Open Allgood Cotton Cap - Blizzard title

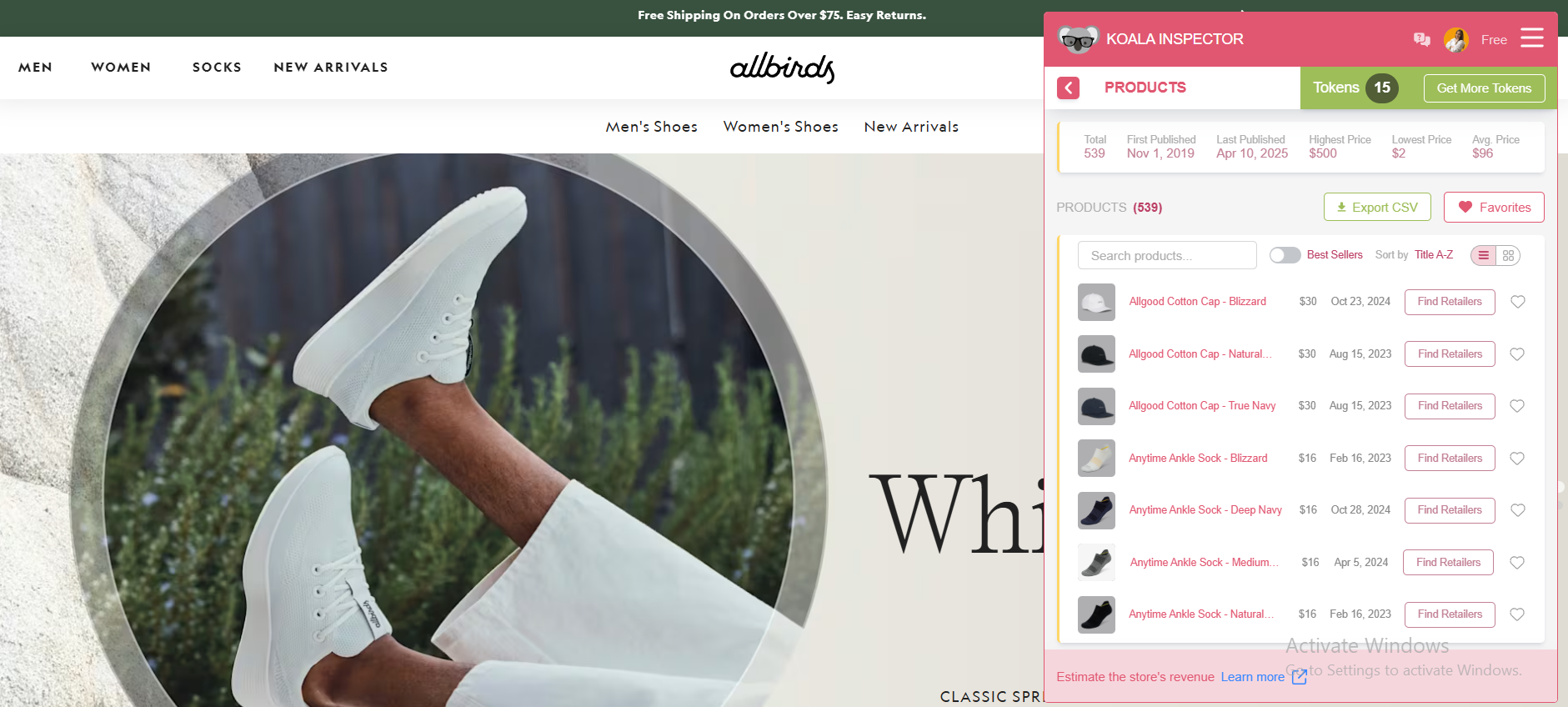(x=1197, y=302)
